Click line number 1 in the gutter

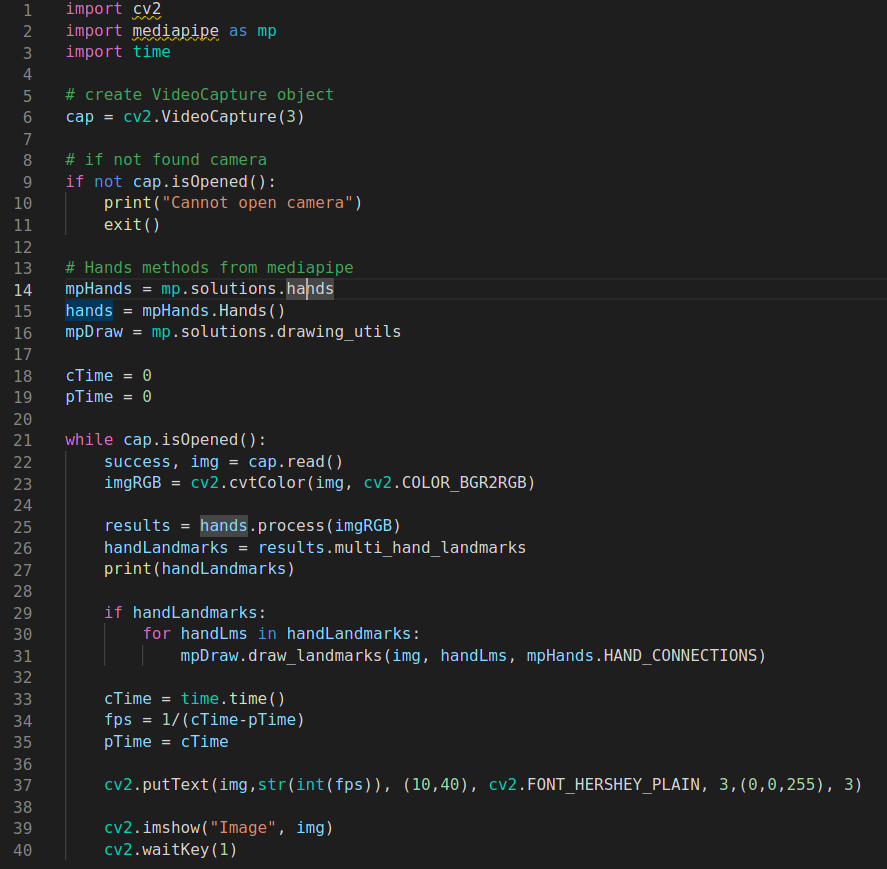(27, 10)
